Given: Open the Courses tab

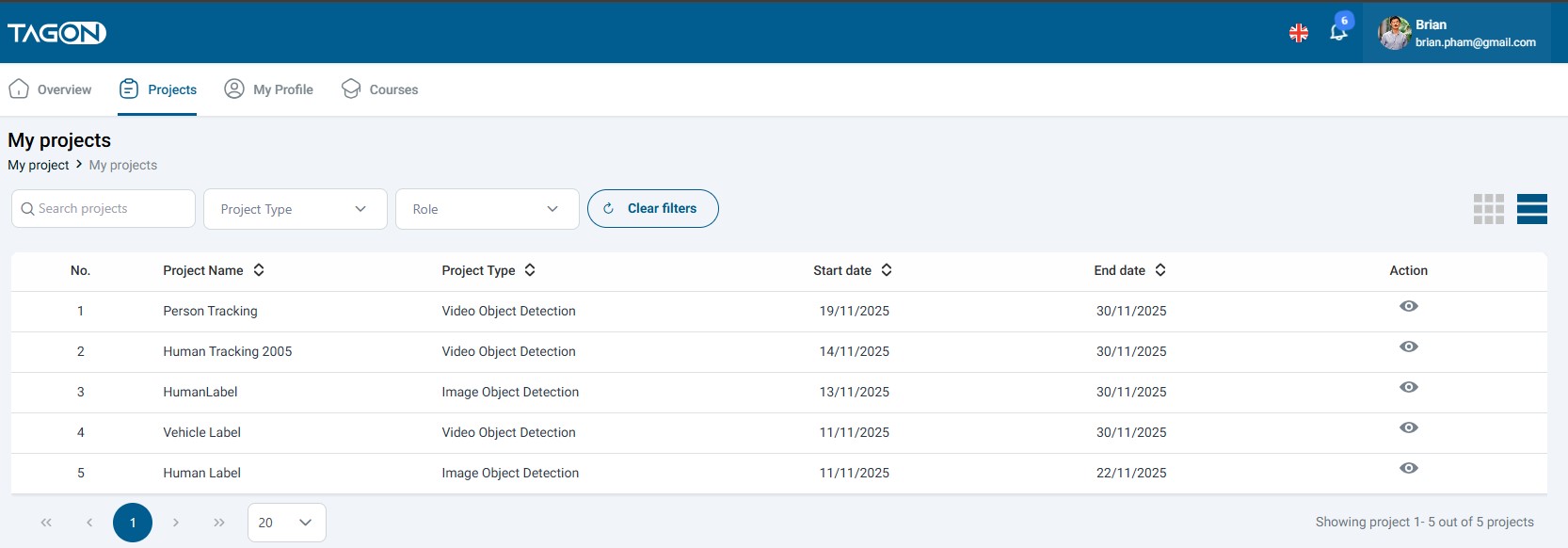Looking at the screenshot, I should point(380,89).
